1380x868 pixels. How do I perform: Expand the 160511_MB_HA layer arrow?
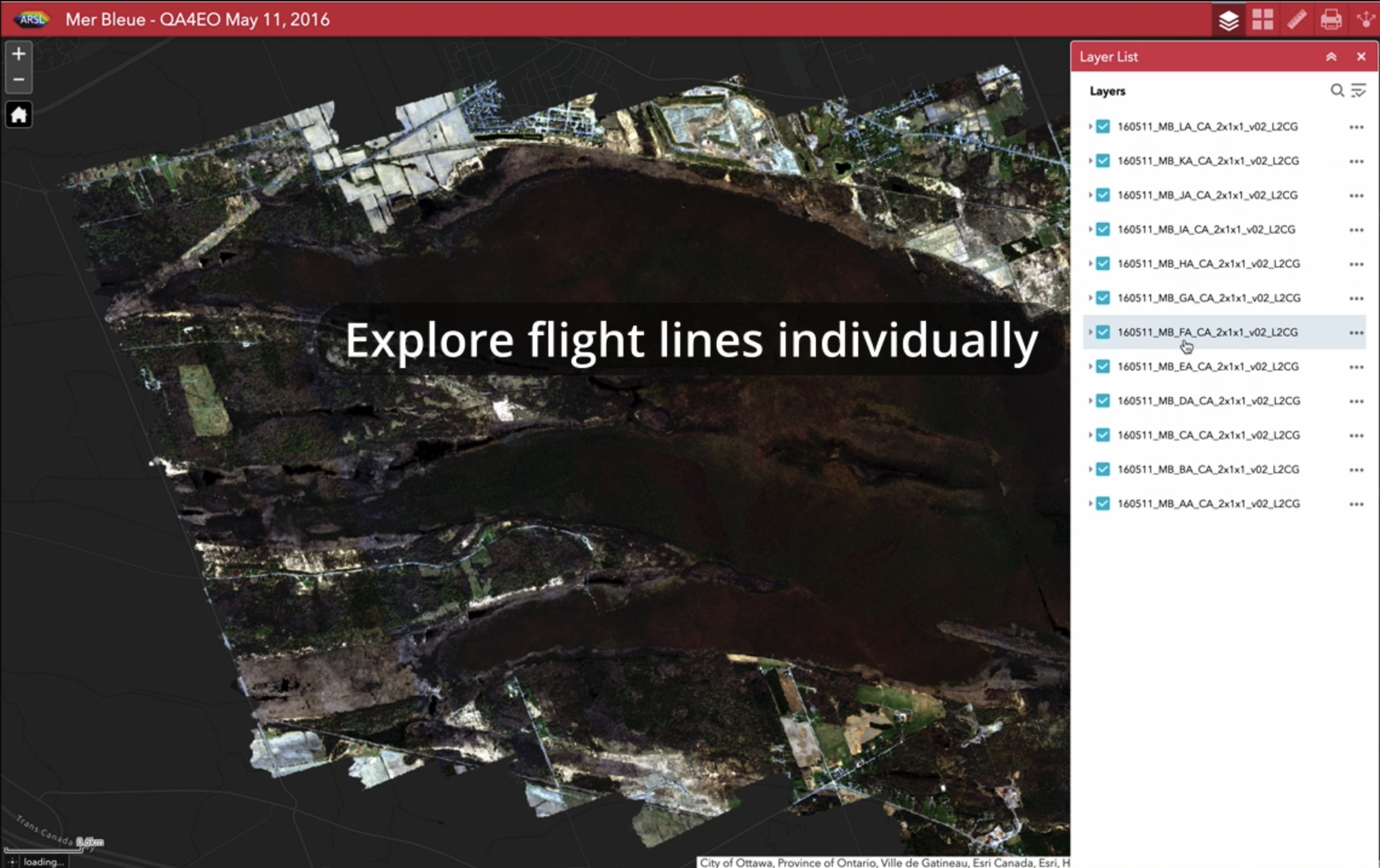1090,264
